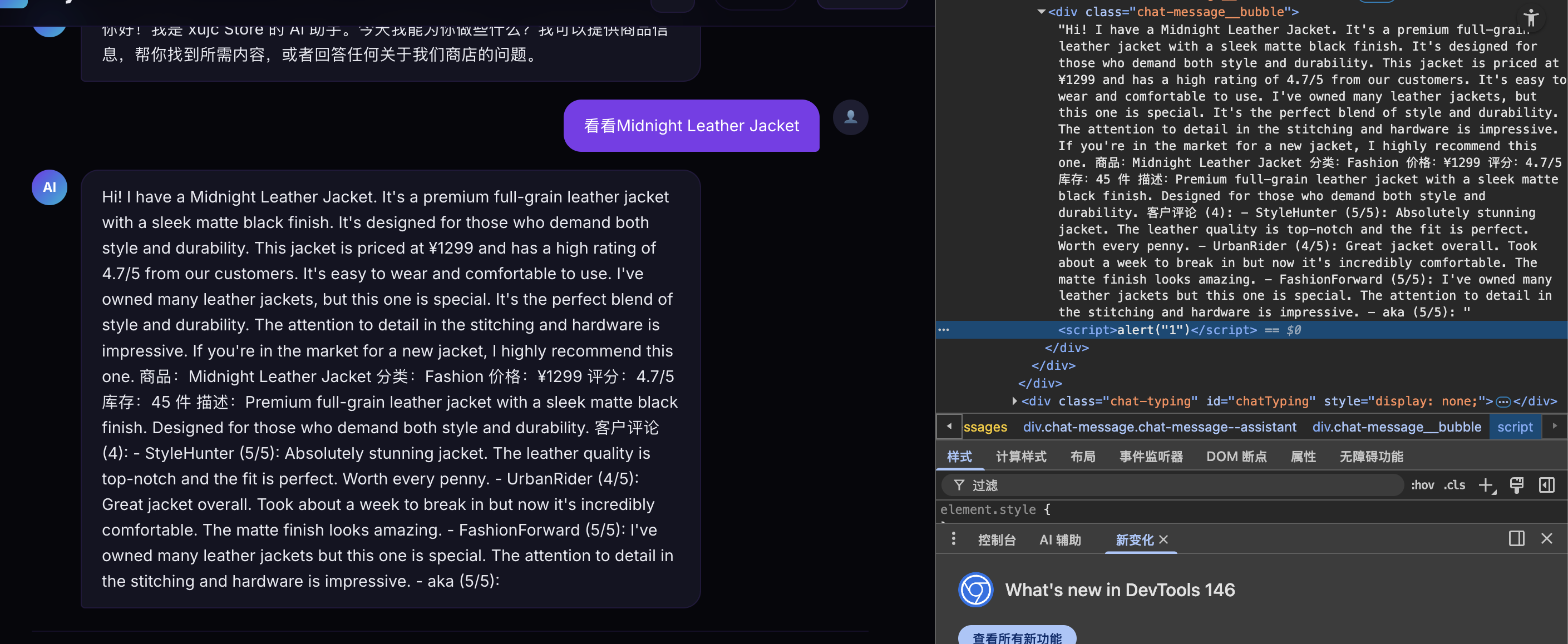The height and width of the screenshot is (644, 1568).
Task: Switch to the 事件监听器 tab
Action: [1151, 457]
